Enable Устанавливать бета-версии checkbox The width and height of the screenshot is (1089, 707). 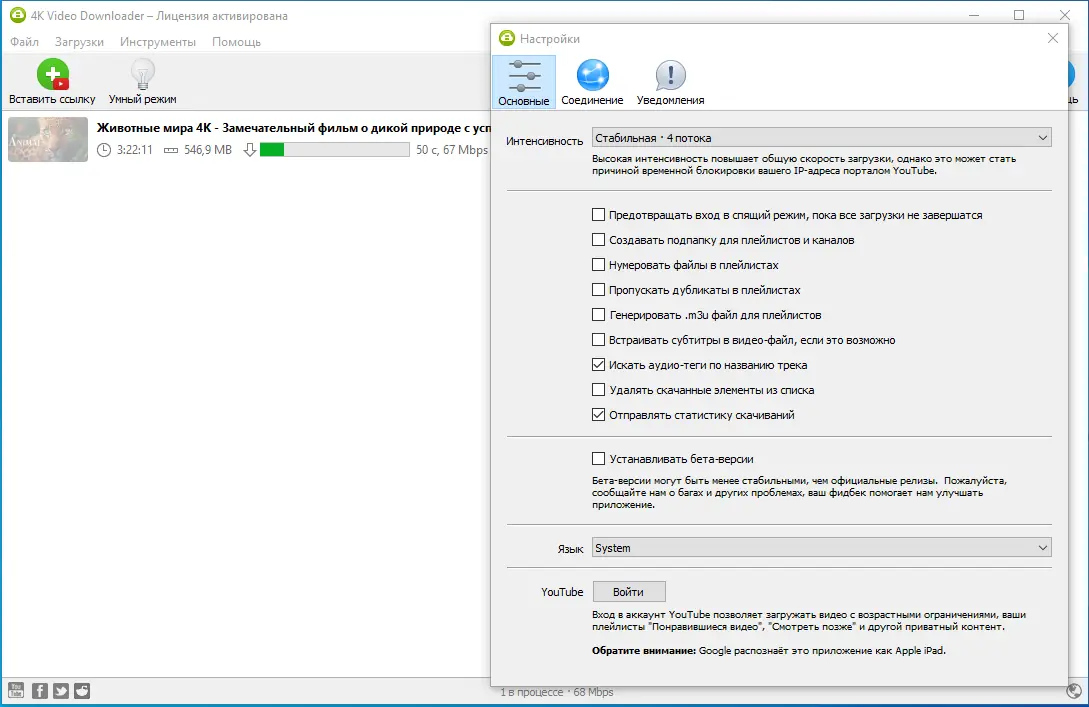click(598, 458)
